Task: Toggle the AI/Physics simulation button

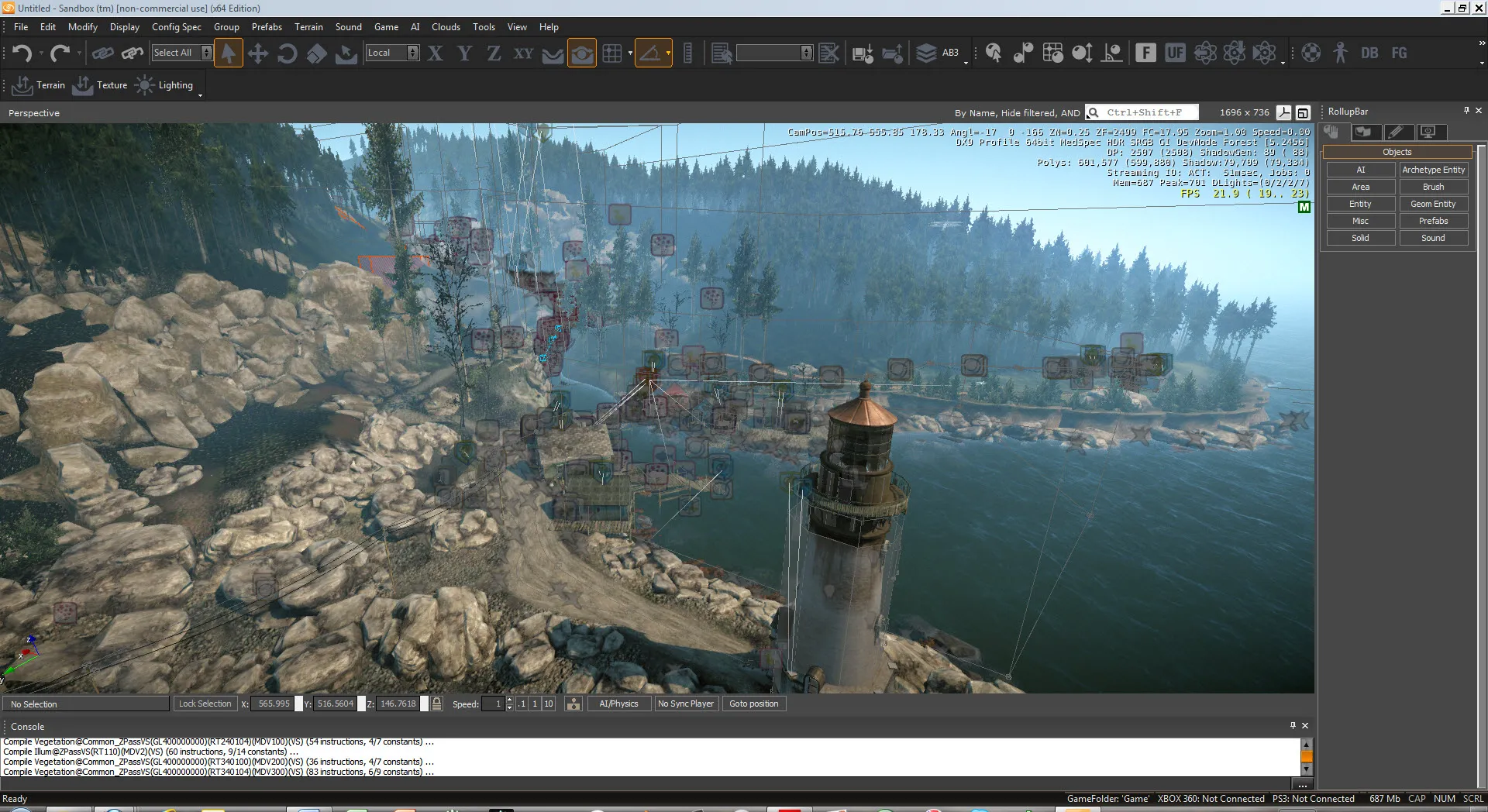Action: point(618,704)
